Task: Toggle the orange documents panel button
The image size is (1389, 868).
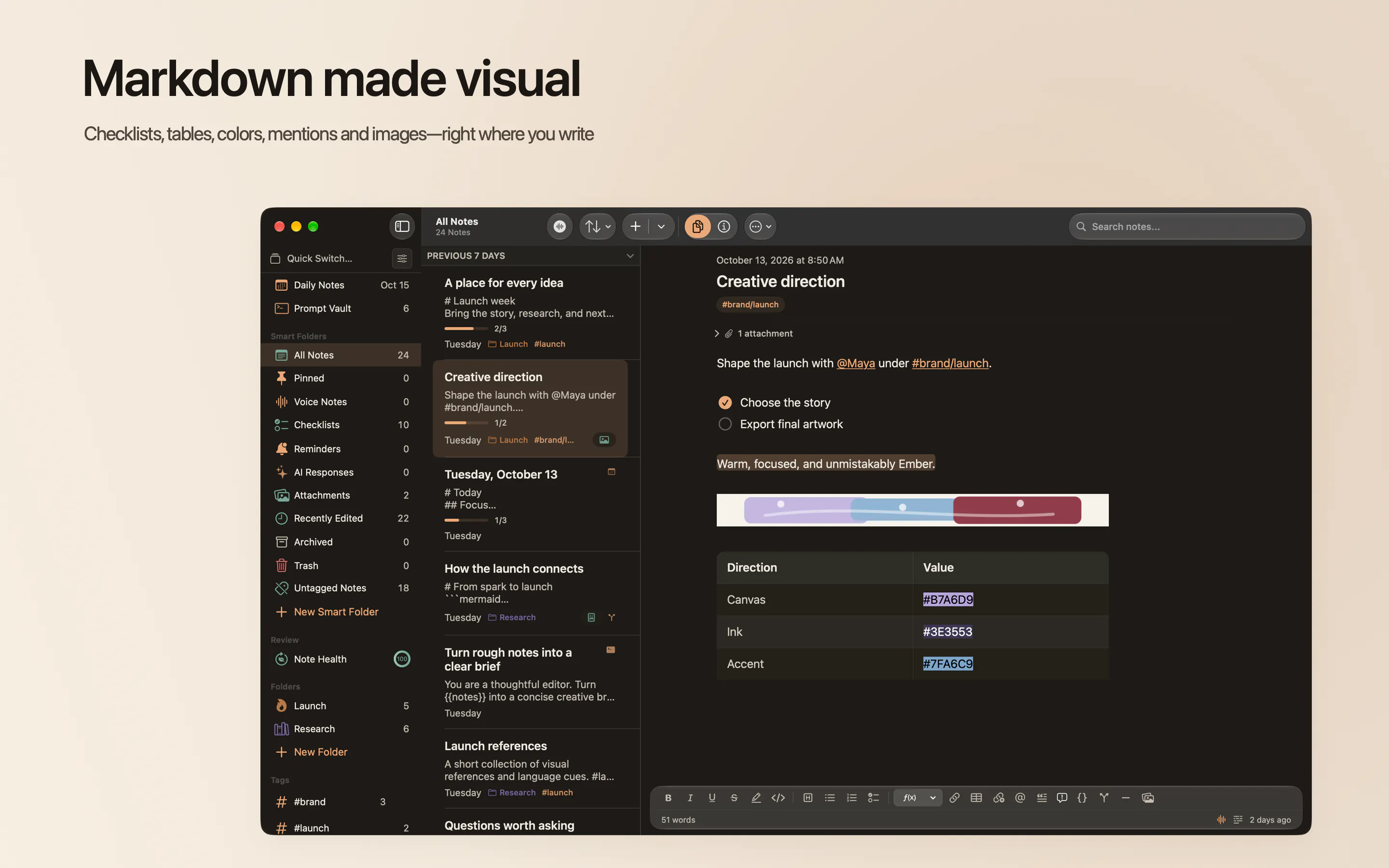Action: (x=698, y=226)
